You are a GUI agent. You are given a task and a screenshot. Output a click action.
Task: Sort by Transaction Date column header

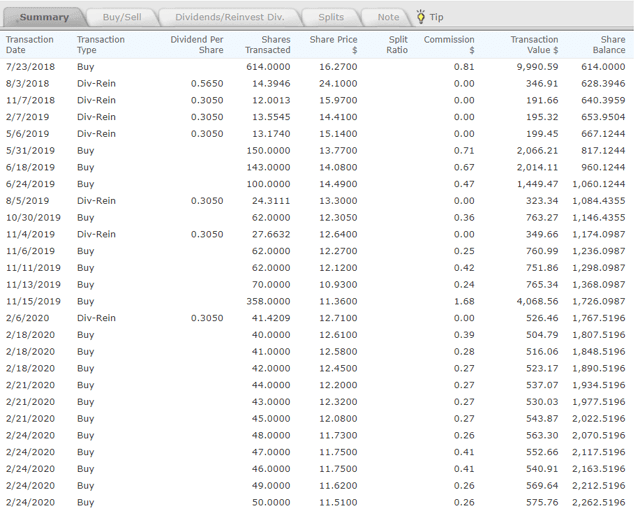[x=30, y=44]
